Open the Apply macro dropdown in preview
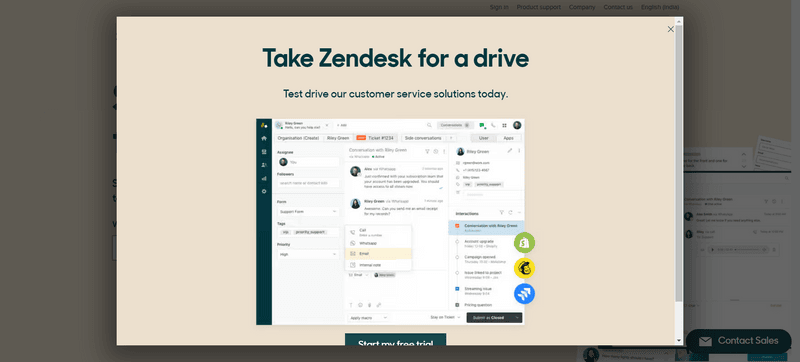This screenshot has width=800, height=362. 368,318
